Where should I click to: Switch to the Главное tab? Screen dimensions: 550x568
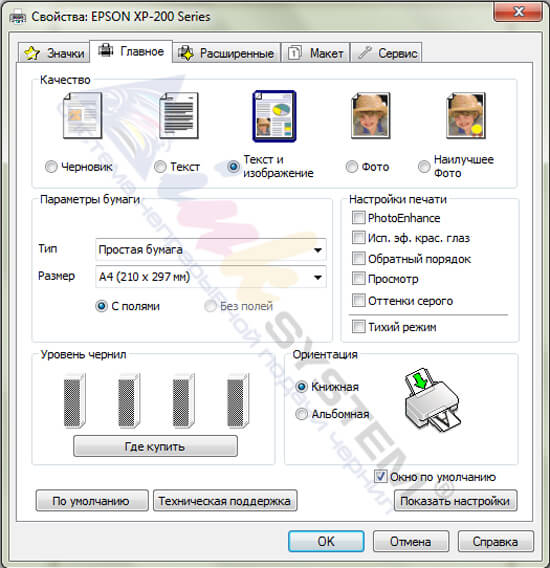[x=131, y=51]
